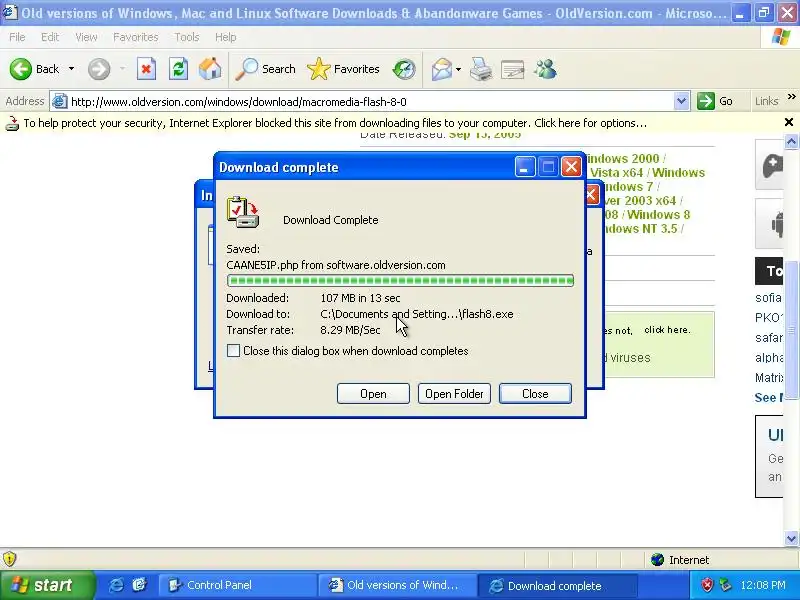Click the download complete computer icon
This screenshot has height=600, width=800.
243,212
